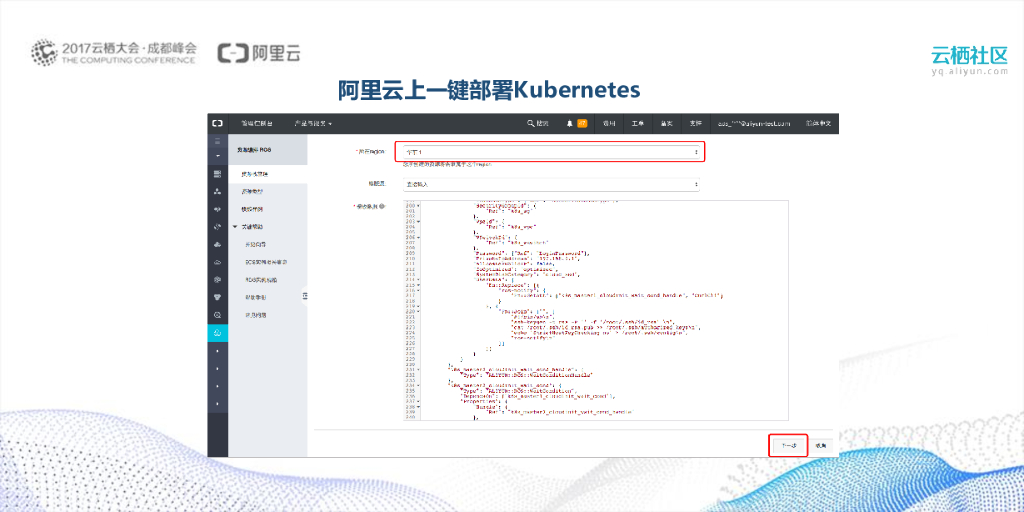Click the 资源编排 ROS sidebar header
This screenshot has width=1024, height=512.
pos(268,150)
